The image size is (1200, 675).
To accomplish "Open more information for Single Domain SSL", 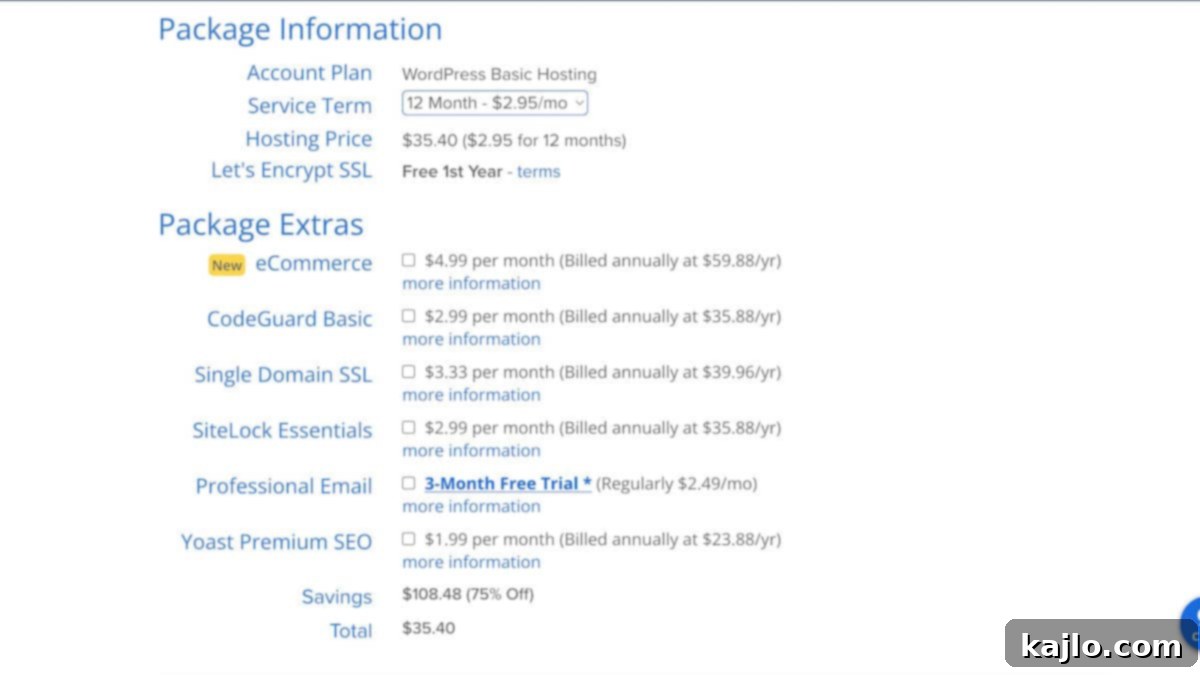I will coord(471,395).
